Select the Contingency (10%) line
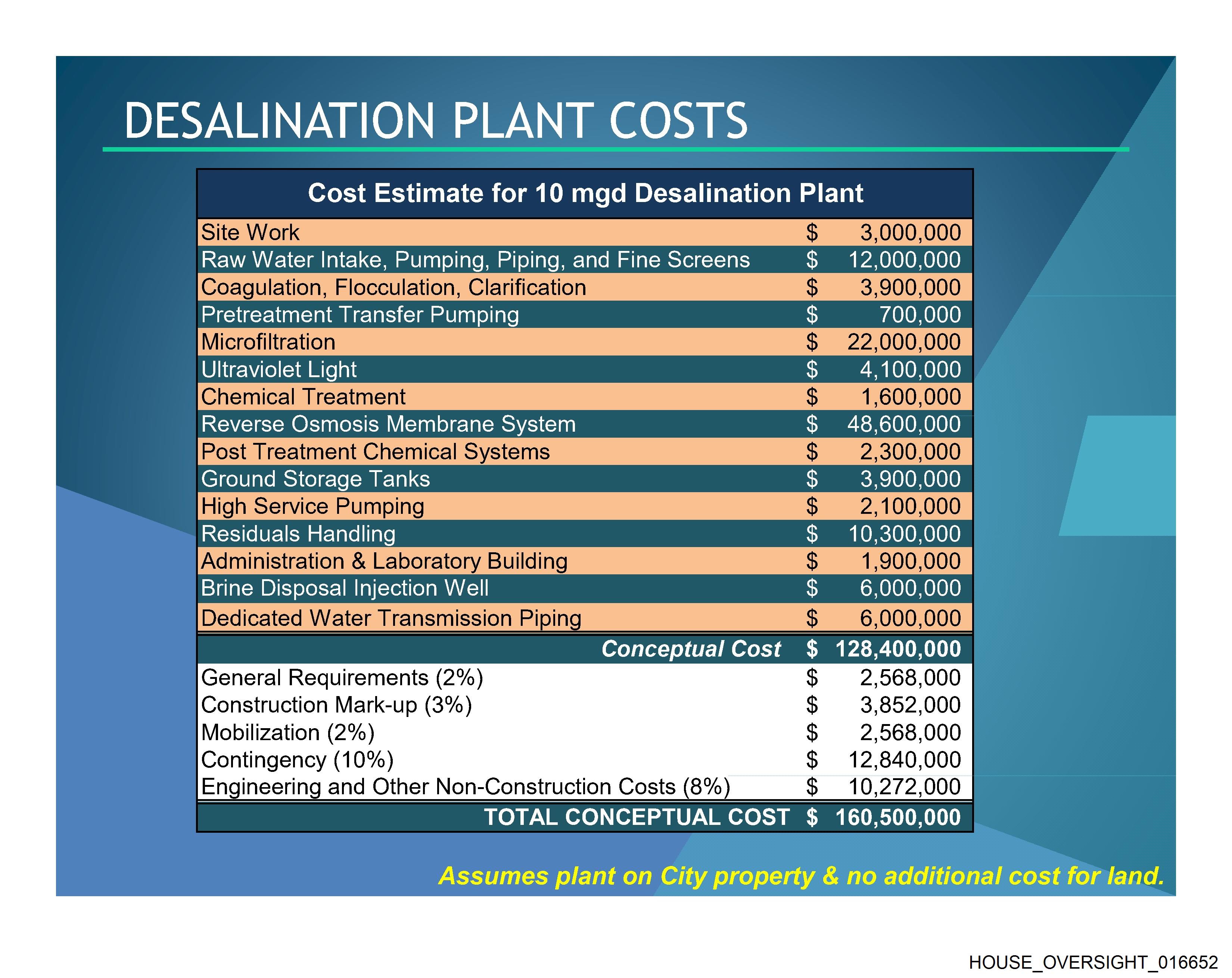Screen dimensions: 1232x978 [x=297, y=760]
